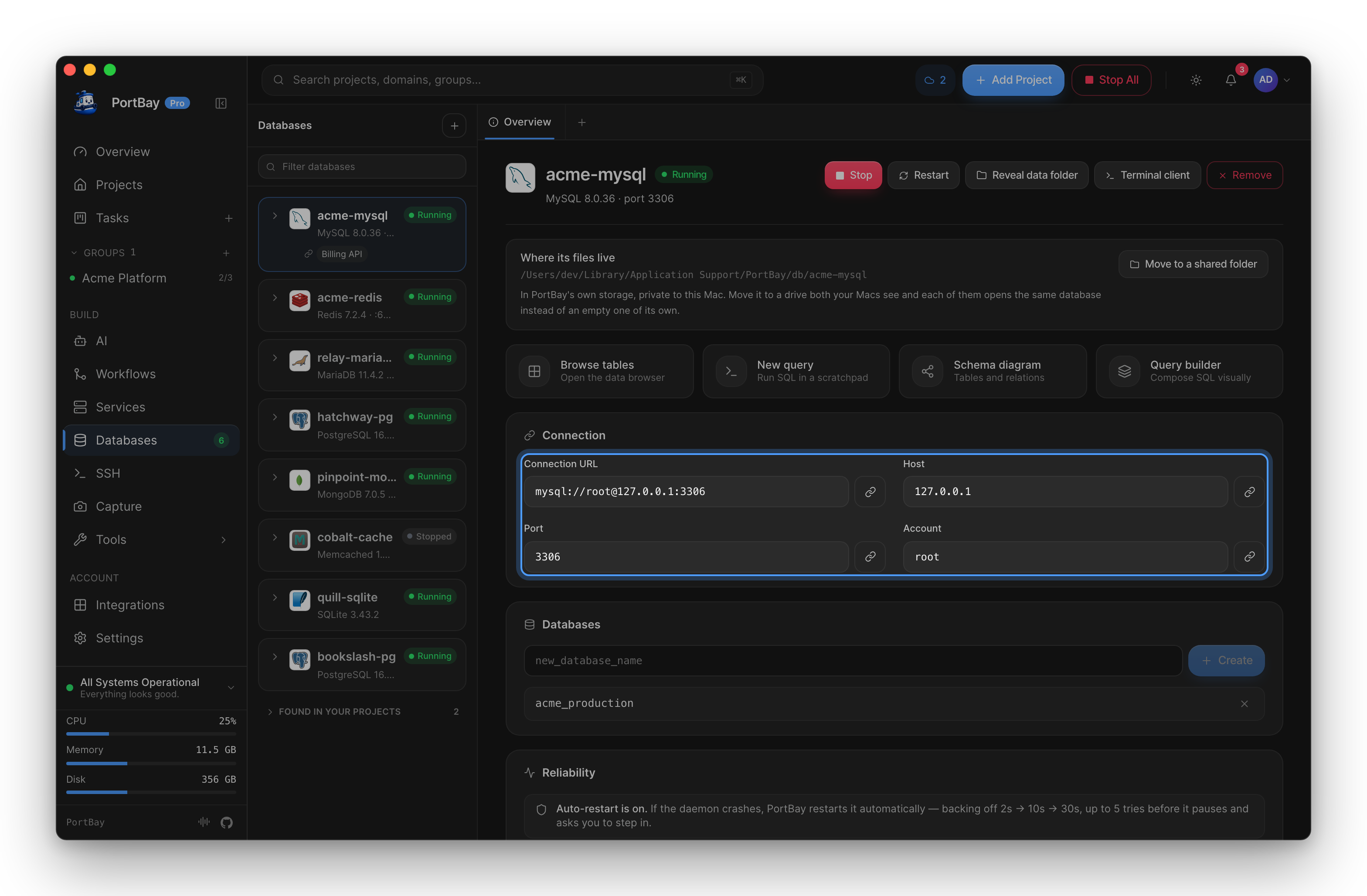Restart acme-mysql
Image resolution: width=1367 pixels, height=896 pixels.
click(923, 175)
